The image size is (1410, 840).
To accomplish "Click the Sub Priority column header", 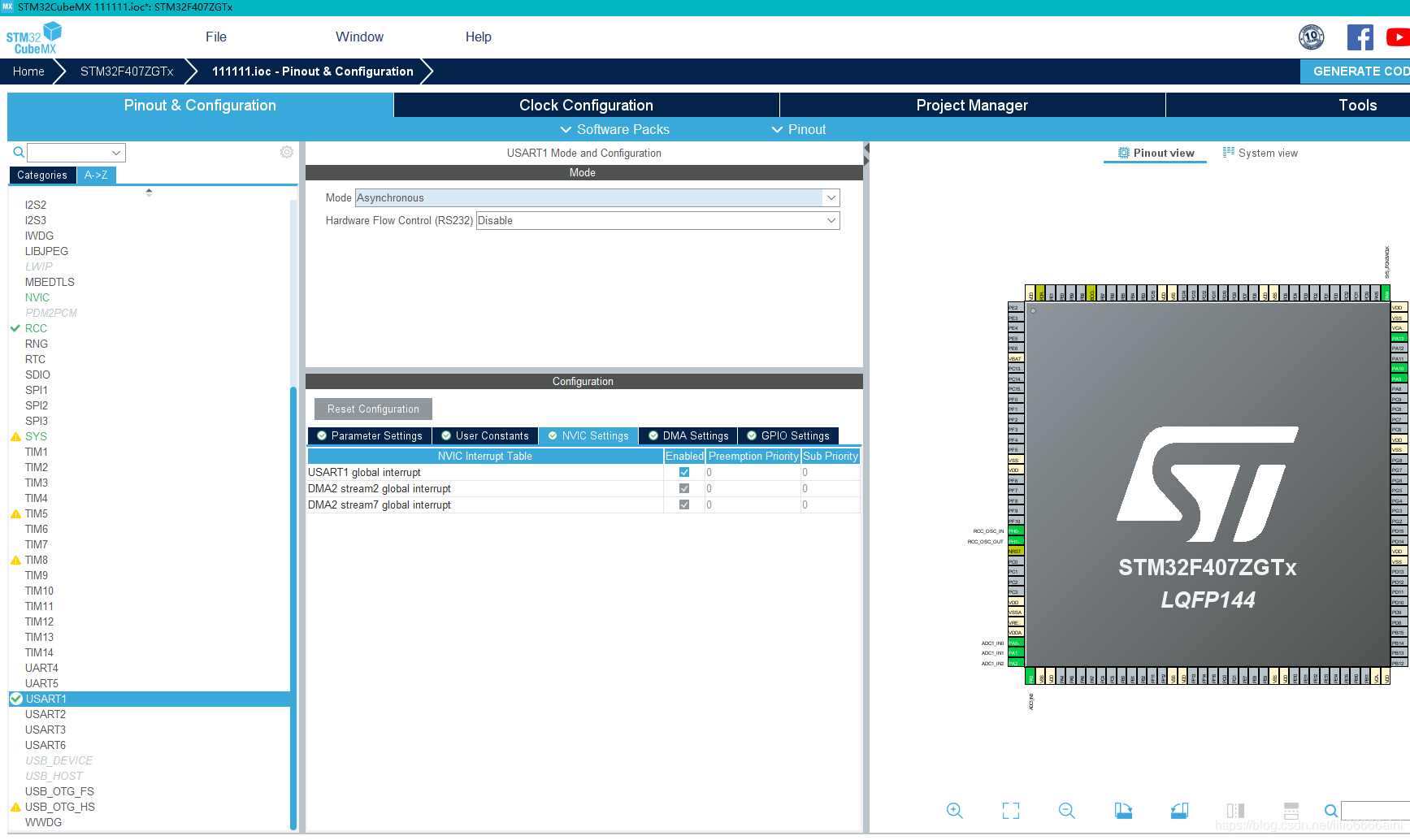I will pyautogui.click(x=831, y=456).
